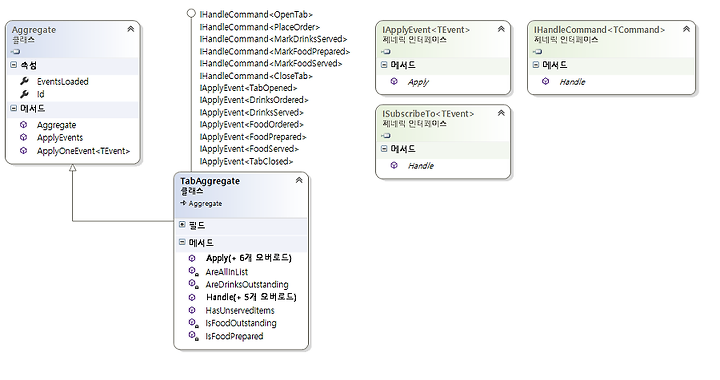Click the IApplyEvent<TabClosed> interface label
The width and height of the screenshot is (720, 380).
pos(246,162)
